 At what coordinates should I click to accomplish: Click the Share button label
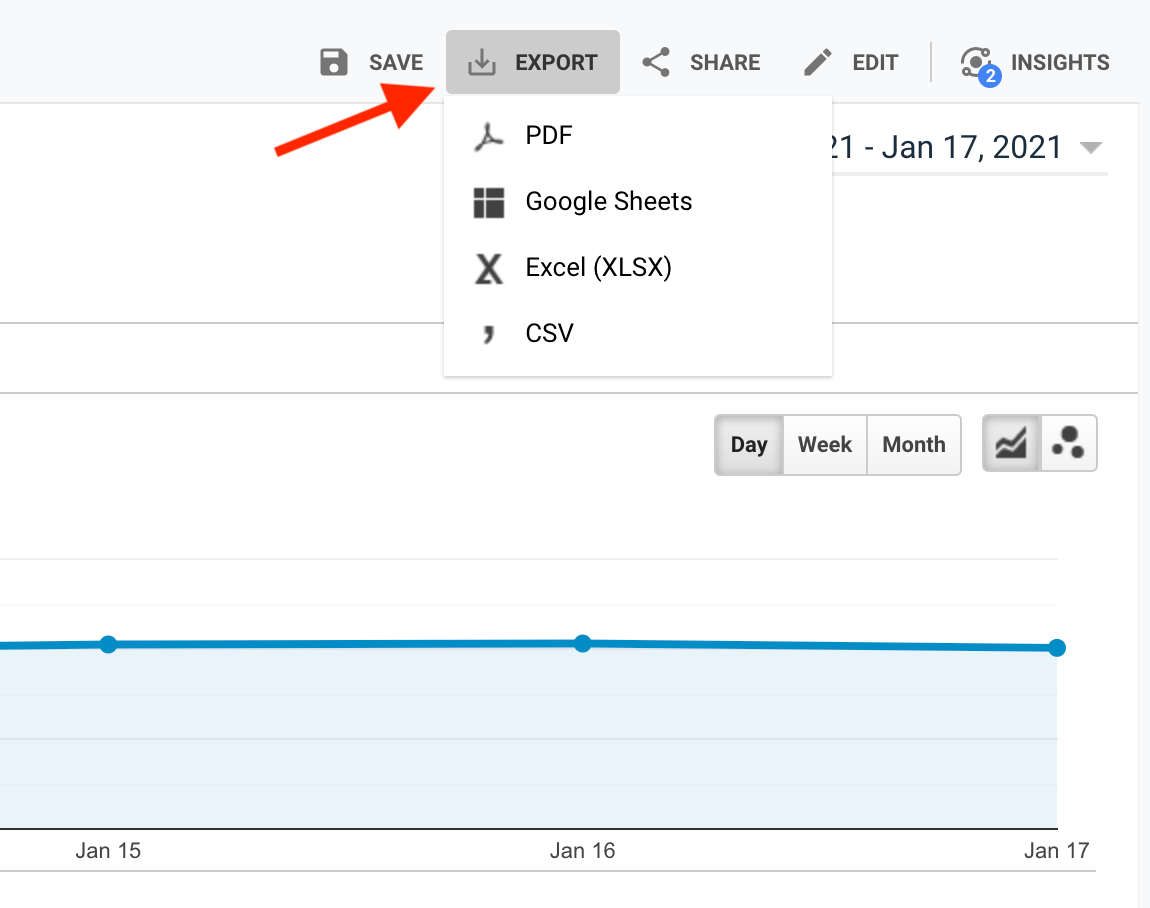[x=724, y=61]
